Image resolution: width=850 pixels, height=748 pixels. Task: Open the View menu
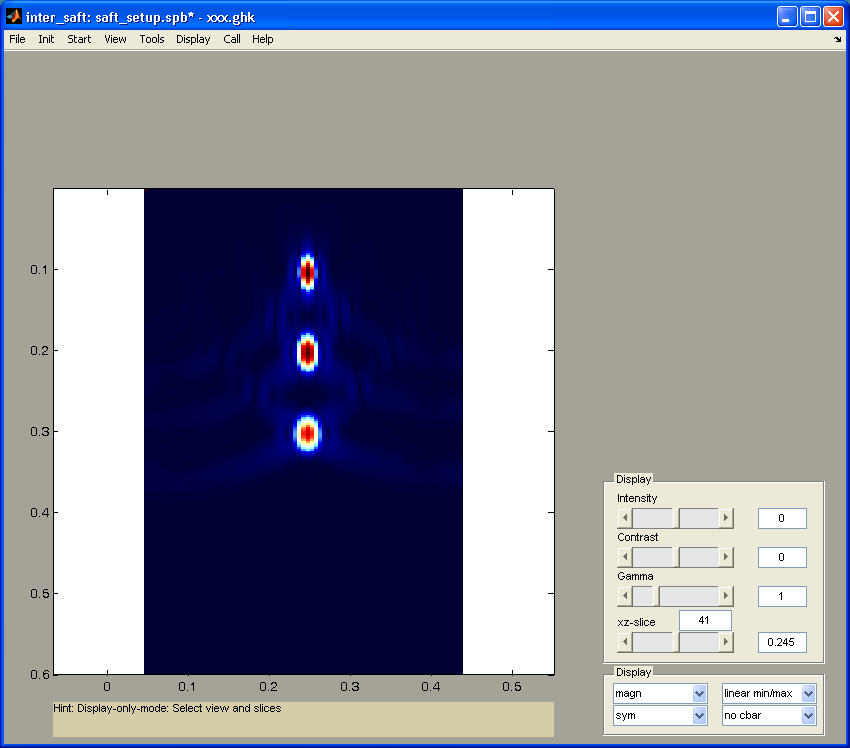[x=115, y=39]
